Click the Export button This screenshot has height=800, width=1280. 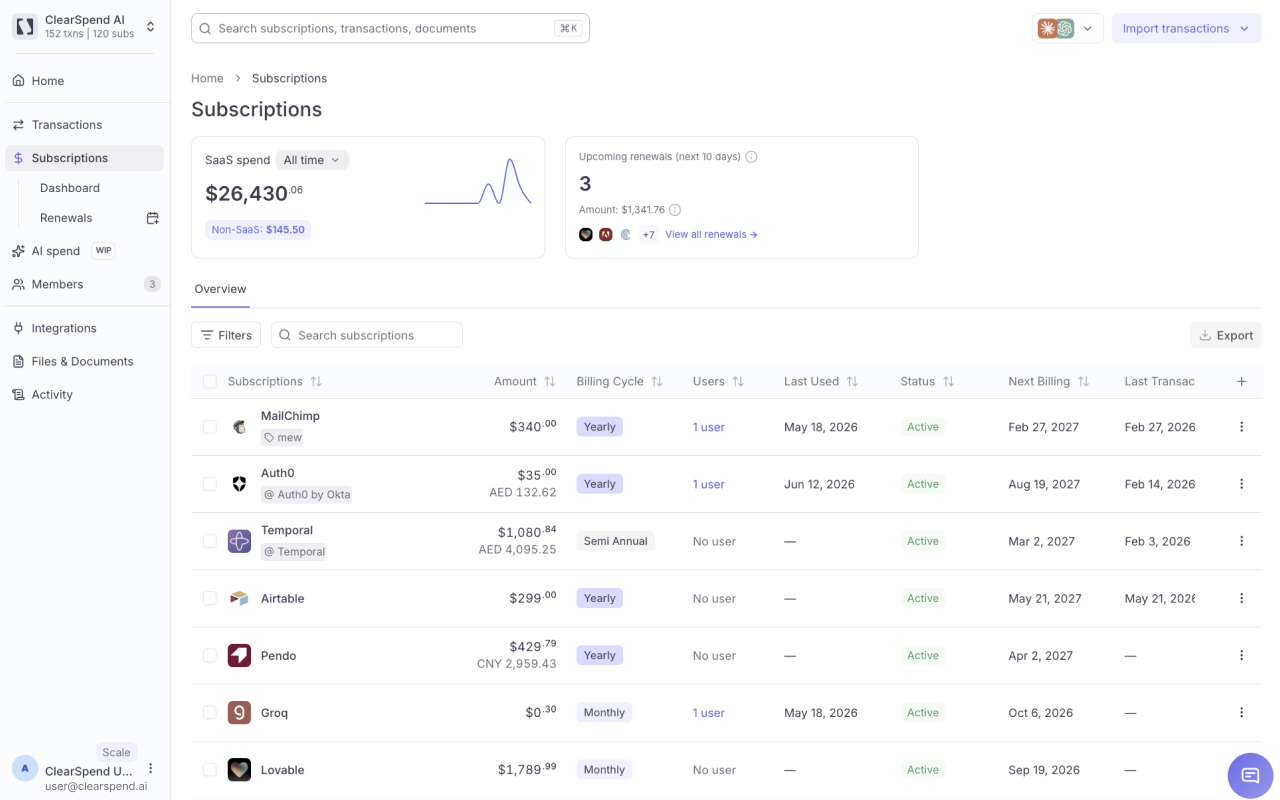click(x=1226, y=335)
